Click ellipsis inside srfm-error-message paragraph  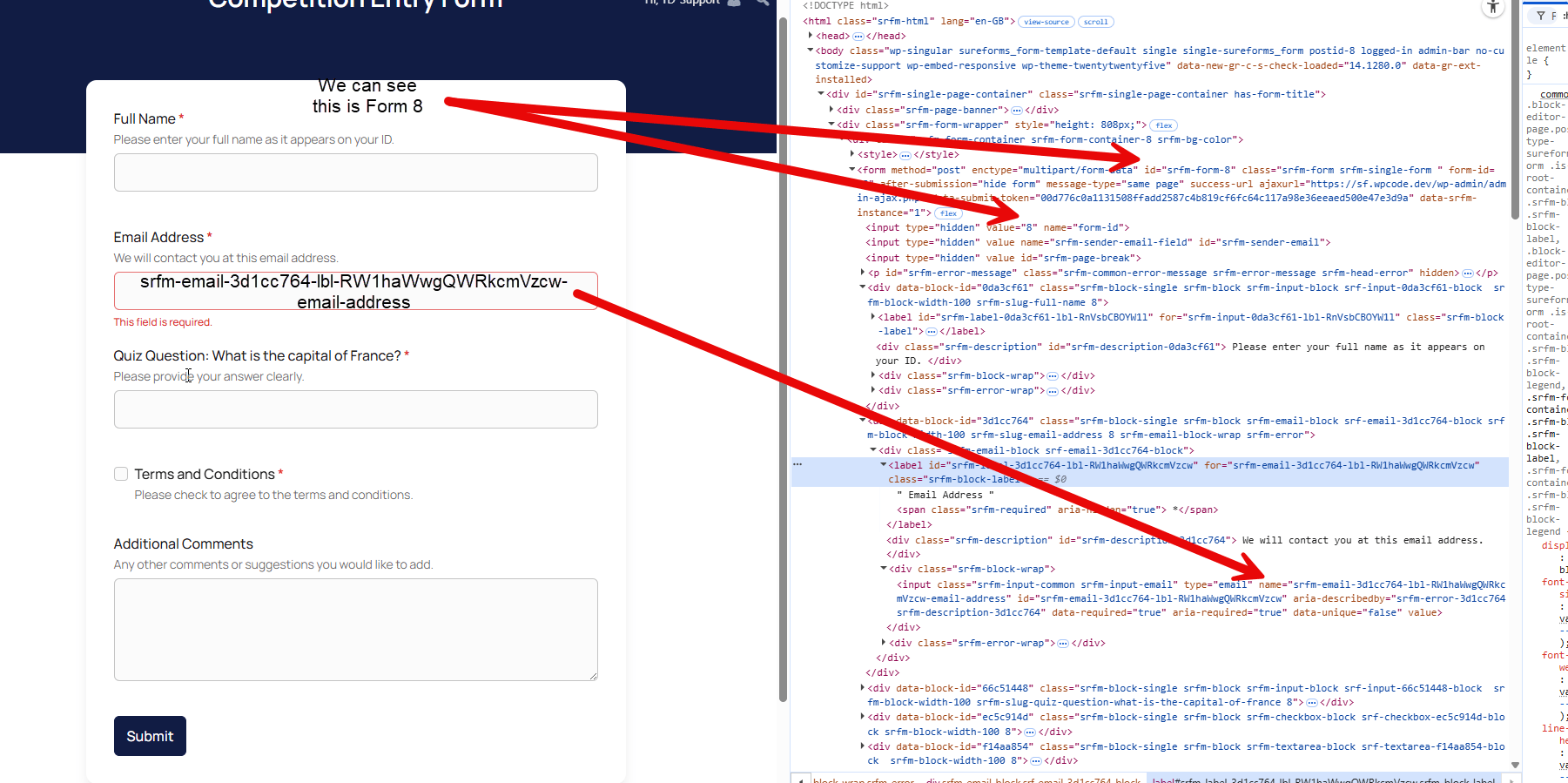coord(1467,273)
